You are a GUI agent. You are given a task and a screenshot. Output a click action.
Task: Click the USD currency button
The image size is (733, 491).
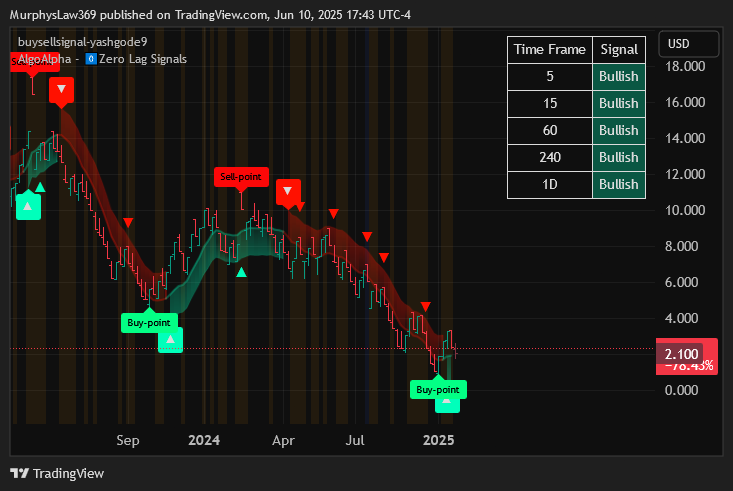(x=688, y=44)
